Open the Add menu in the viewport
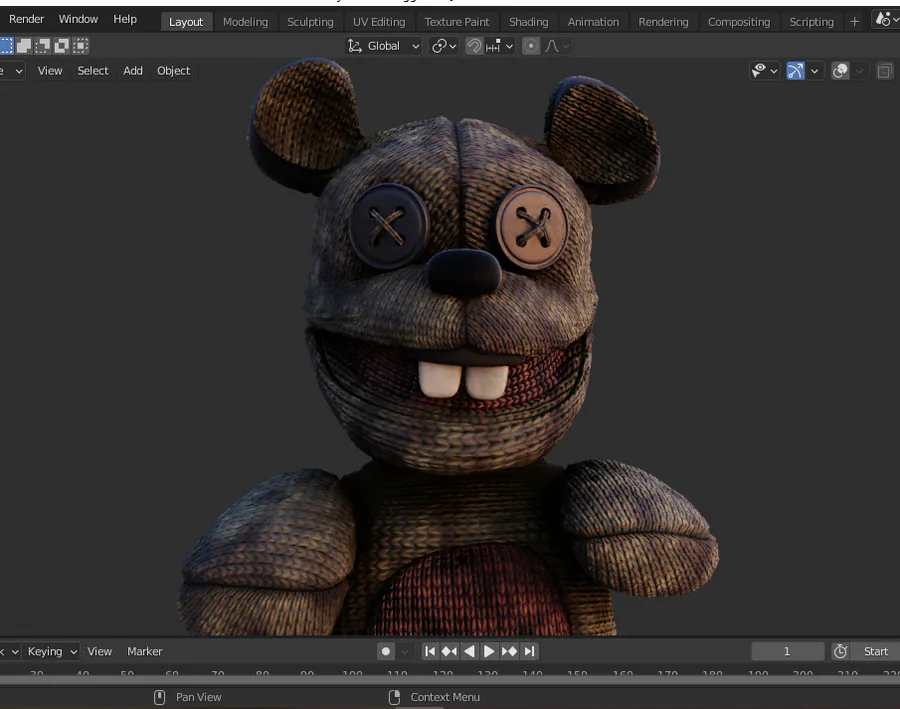 [133, 71]
